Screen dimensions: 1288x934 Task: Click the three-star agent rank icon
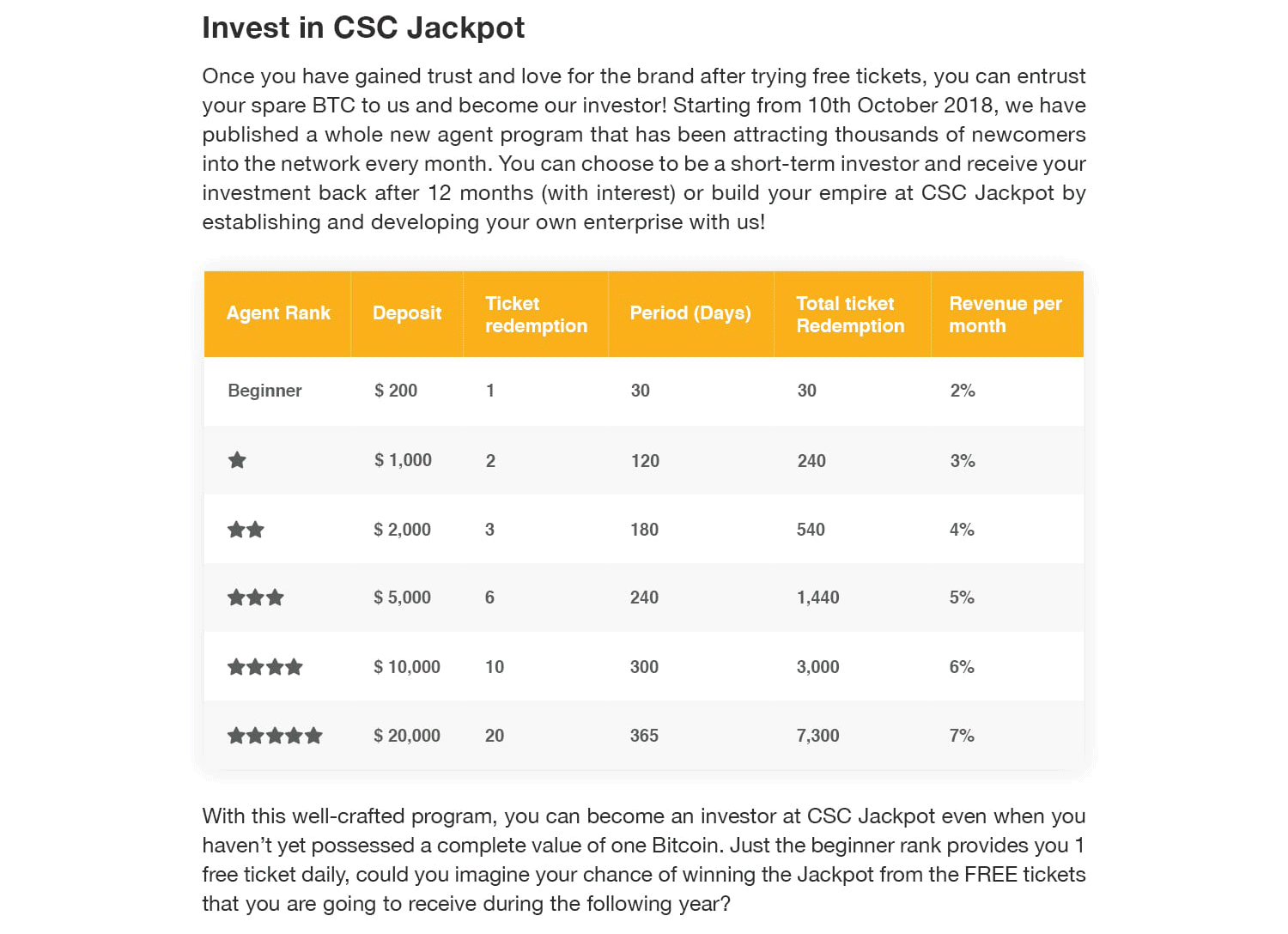point(255,597)
